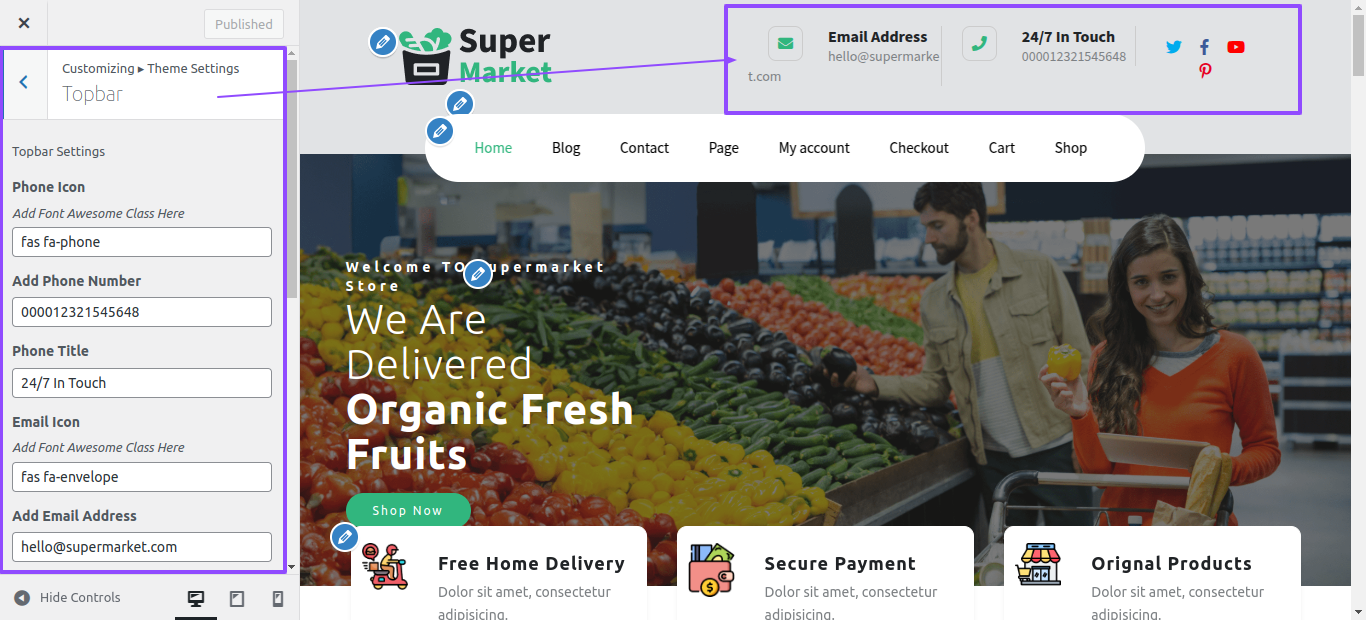Viewport: 1366px width, 620px height.
Task: Click the edit pencil next to the navigation menu
Action: point(440,131)
